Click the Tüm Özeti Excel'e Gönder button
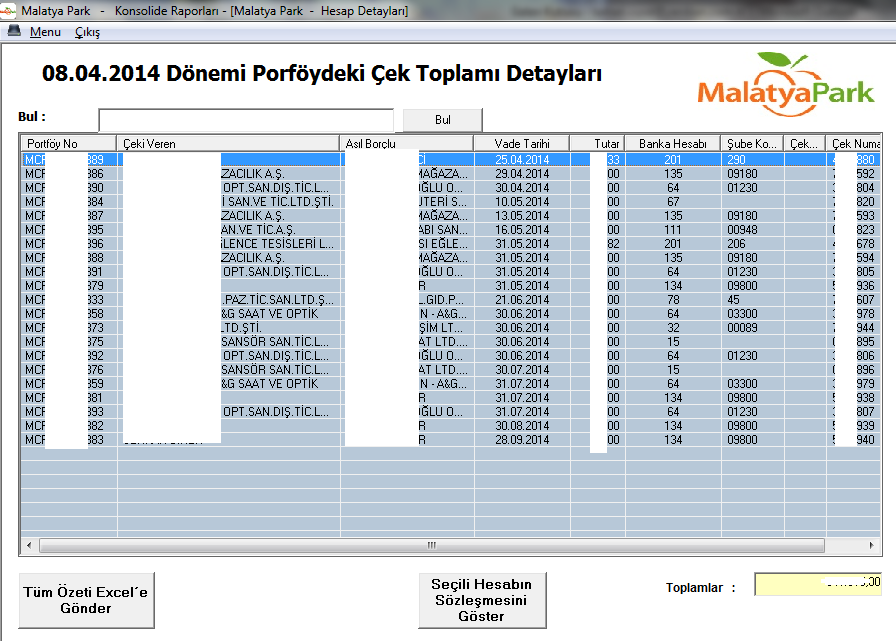Image resolution: width=896 pixels, height=641 pixels. click(x=86, y=600)
